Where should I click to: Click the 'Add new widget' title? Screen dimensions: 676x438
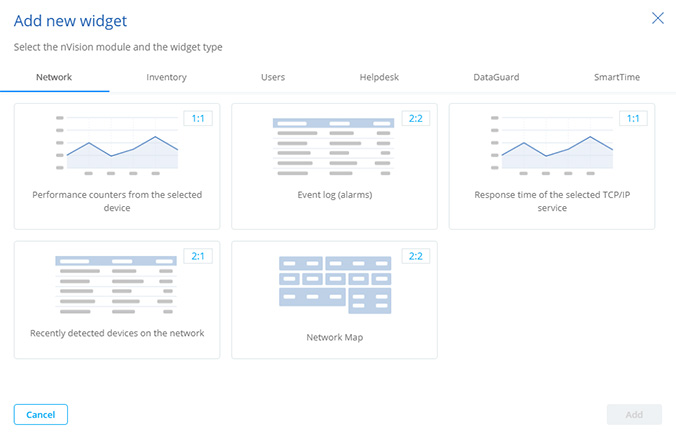(x=70, y=21)
